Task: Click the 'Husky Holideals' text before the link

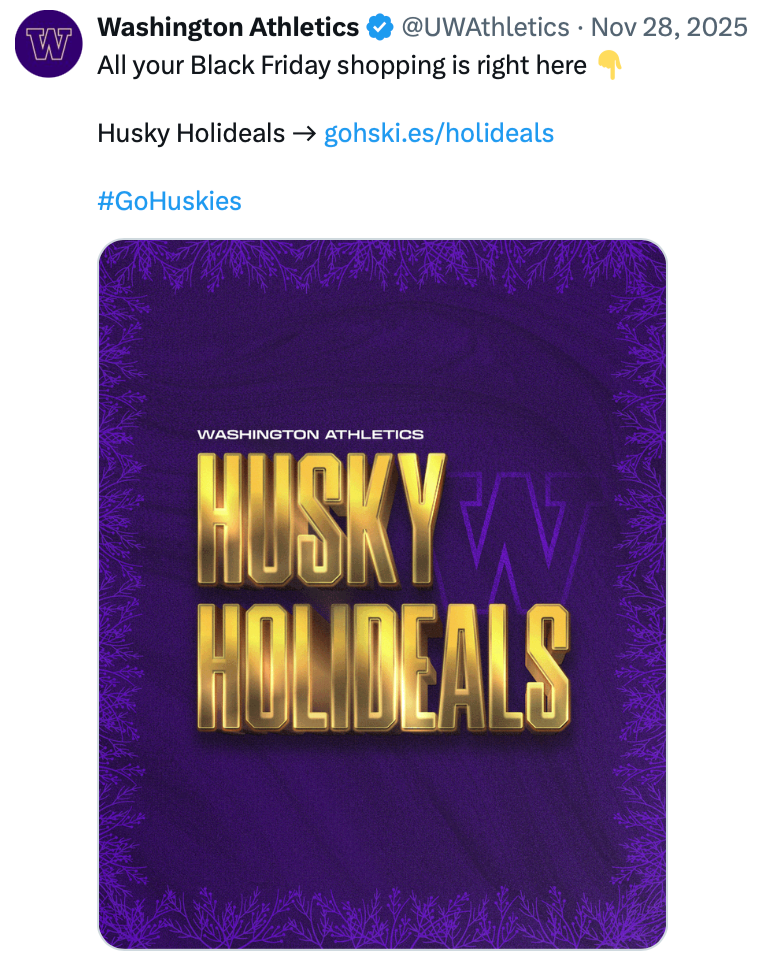Action: point(191,133)
